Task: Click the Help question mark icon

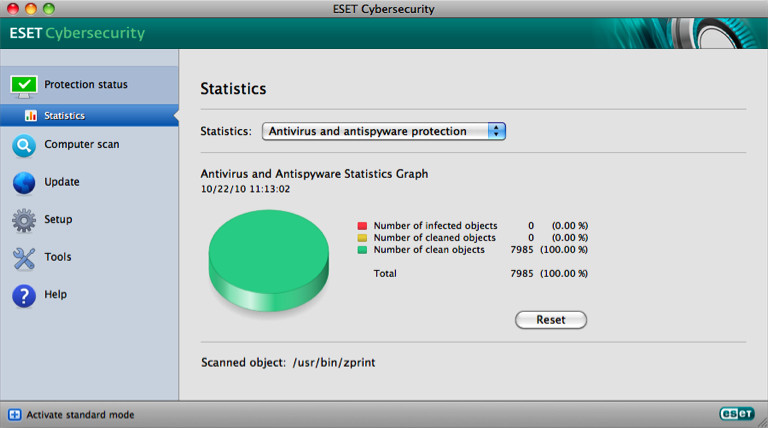Action: pos(24,296)
